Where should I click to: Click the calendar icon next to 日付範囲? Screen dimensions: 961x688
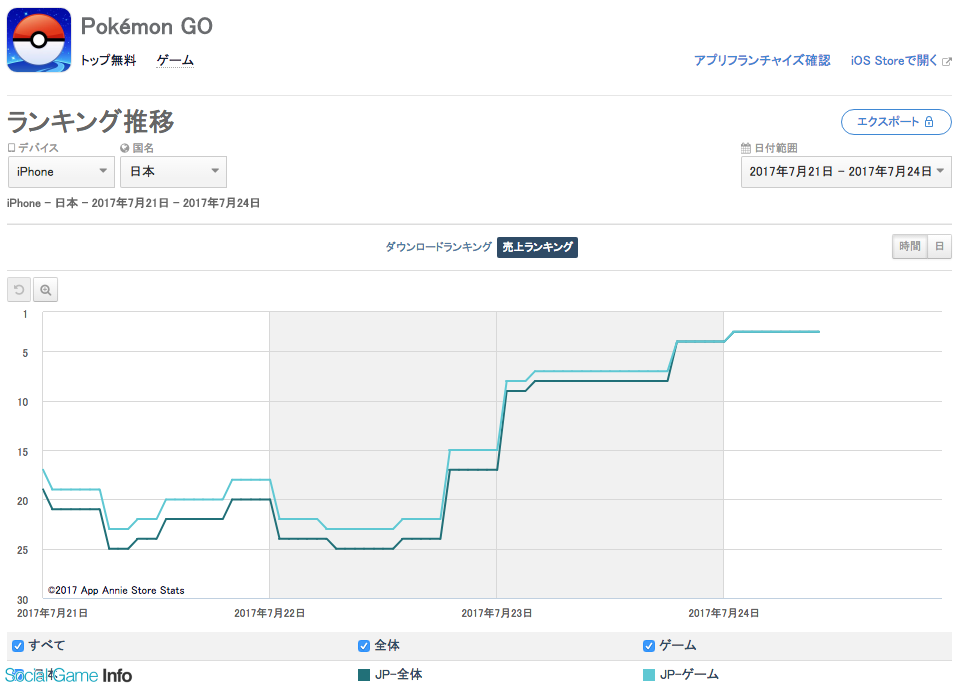[x=746, y=148]
